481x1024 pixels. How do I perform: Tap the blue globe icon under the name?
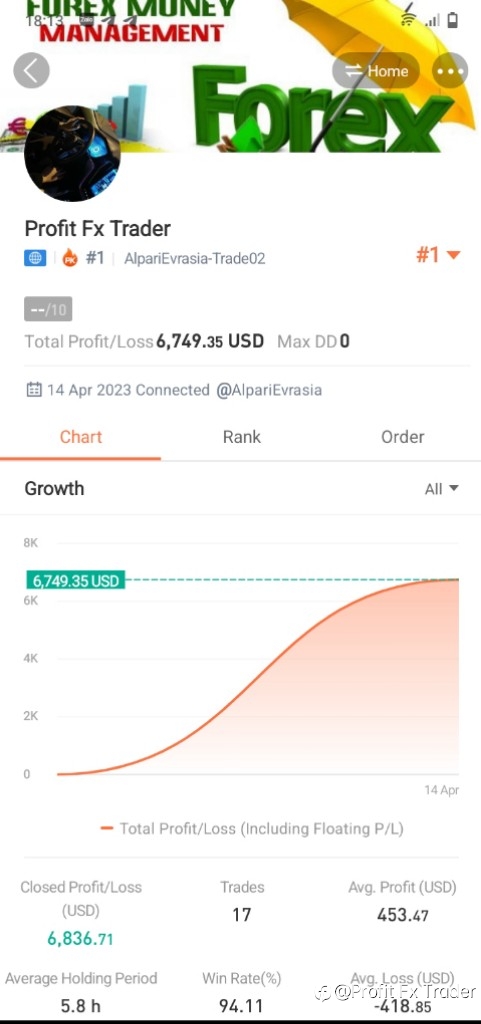(35, 258)
